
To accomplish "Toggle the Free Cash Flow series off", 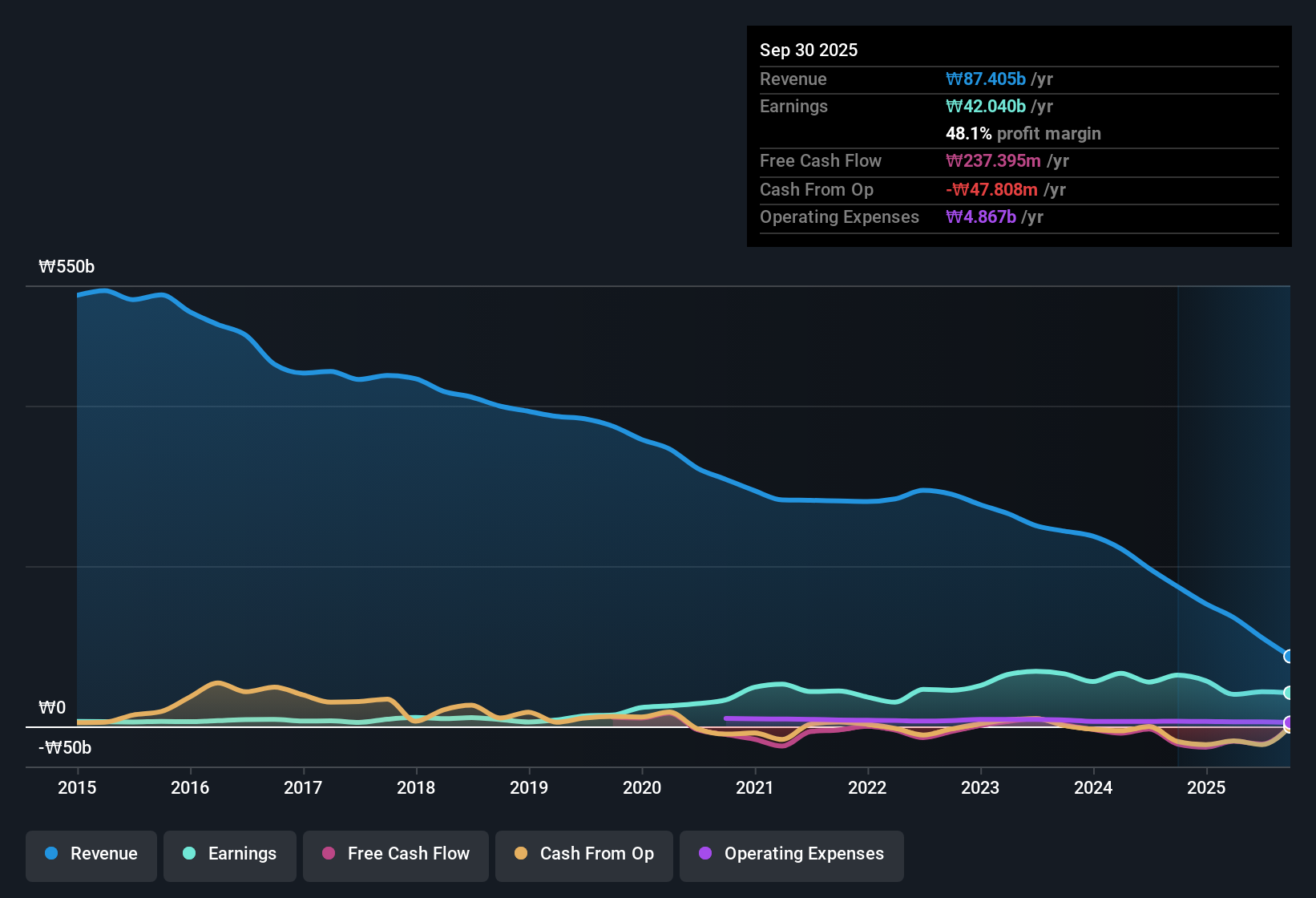I will 395,854.
